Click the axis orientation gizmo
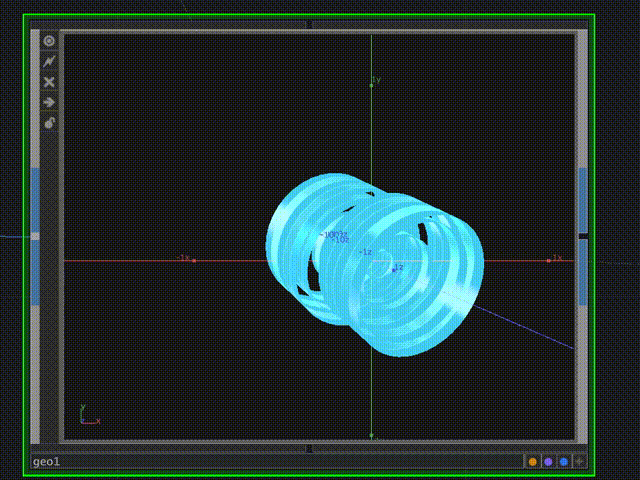Viewport: 640px width, 480px height. pos(89,415)
